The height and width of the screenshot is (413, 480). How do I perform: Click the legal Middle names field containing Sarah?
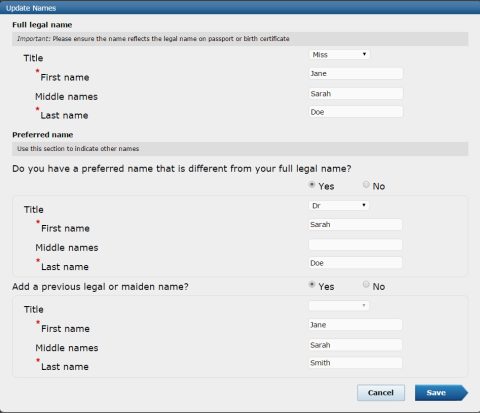pyautogui.click(x=356, y=93)
